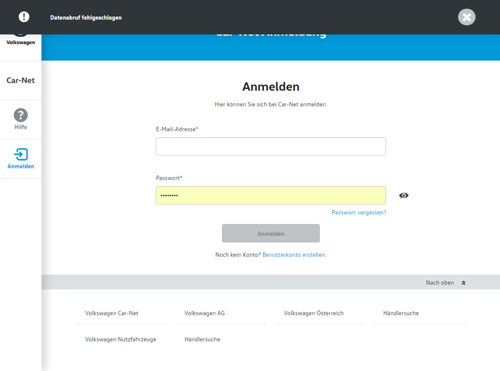This screenshot has height=371, width=500.
Task: Click the warning exclamation icon
Action: pyautogui.click(x=24, y=17)
